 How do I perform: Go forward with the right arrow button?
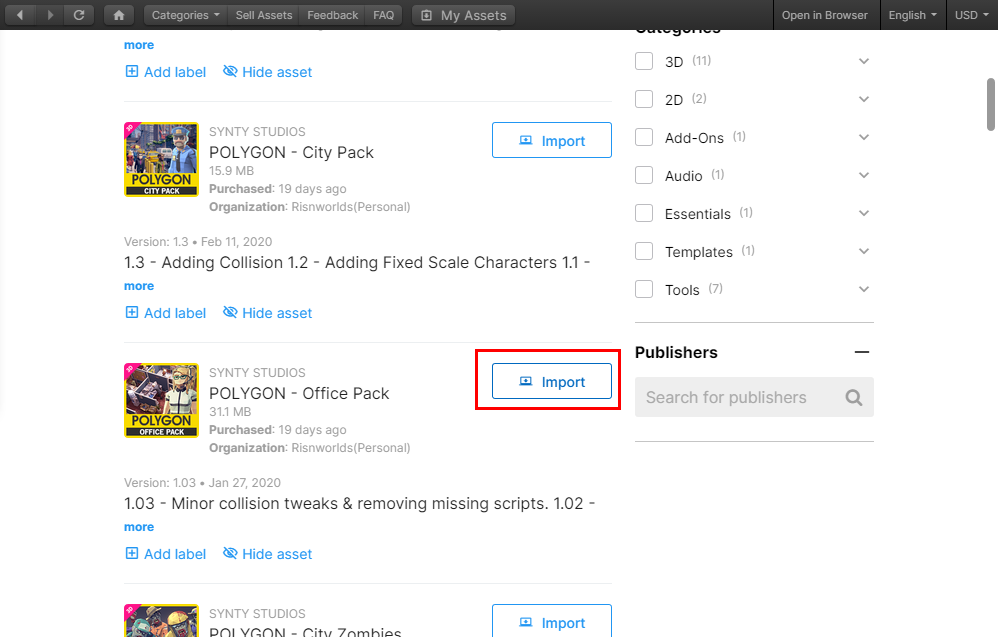click(50, 15)
